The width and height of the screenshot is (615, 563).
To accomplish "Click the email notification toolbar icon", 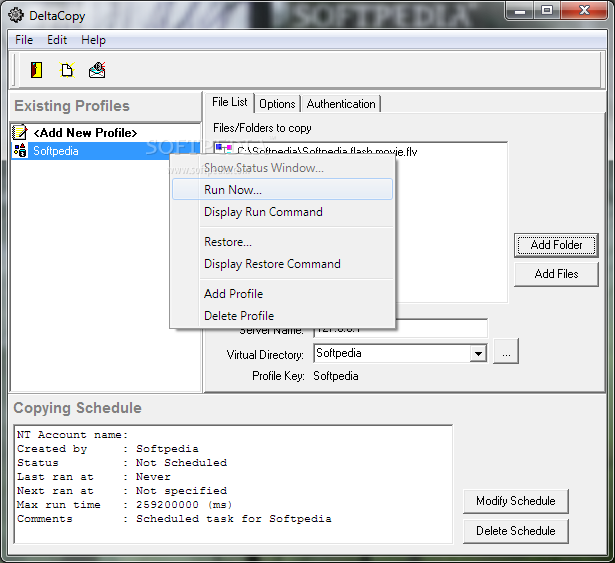I will tap(97, 70).
